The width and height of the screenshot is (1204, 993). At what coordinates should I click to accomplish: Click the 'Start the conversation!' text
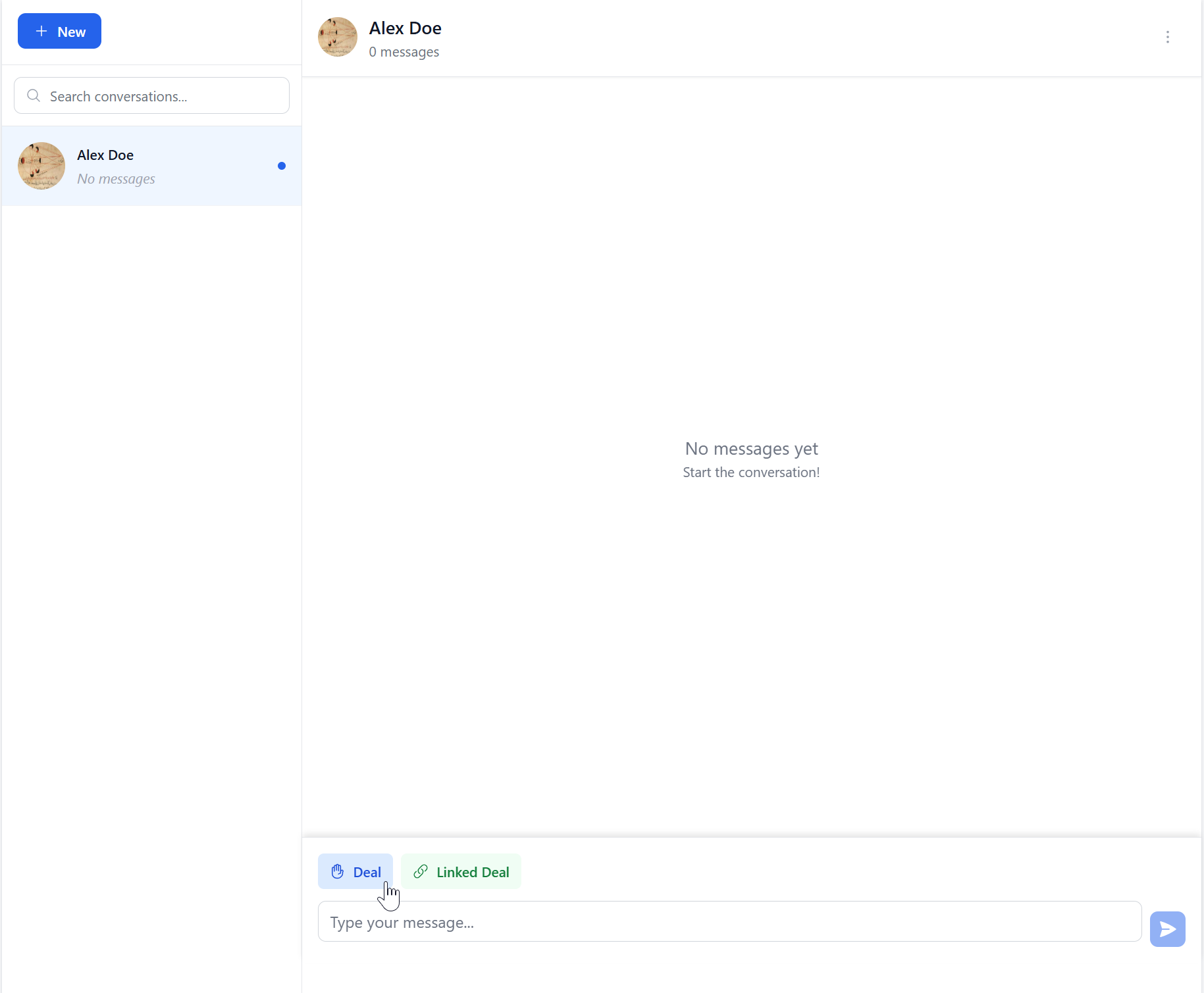click(x=751, y=472)
